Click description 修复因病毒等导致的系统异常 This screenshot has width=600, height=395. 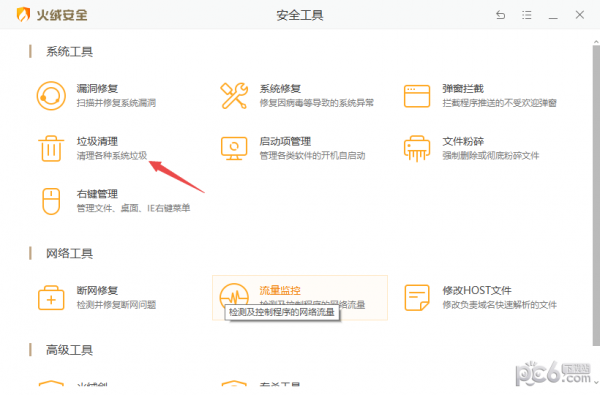[x=317, y=103]
